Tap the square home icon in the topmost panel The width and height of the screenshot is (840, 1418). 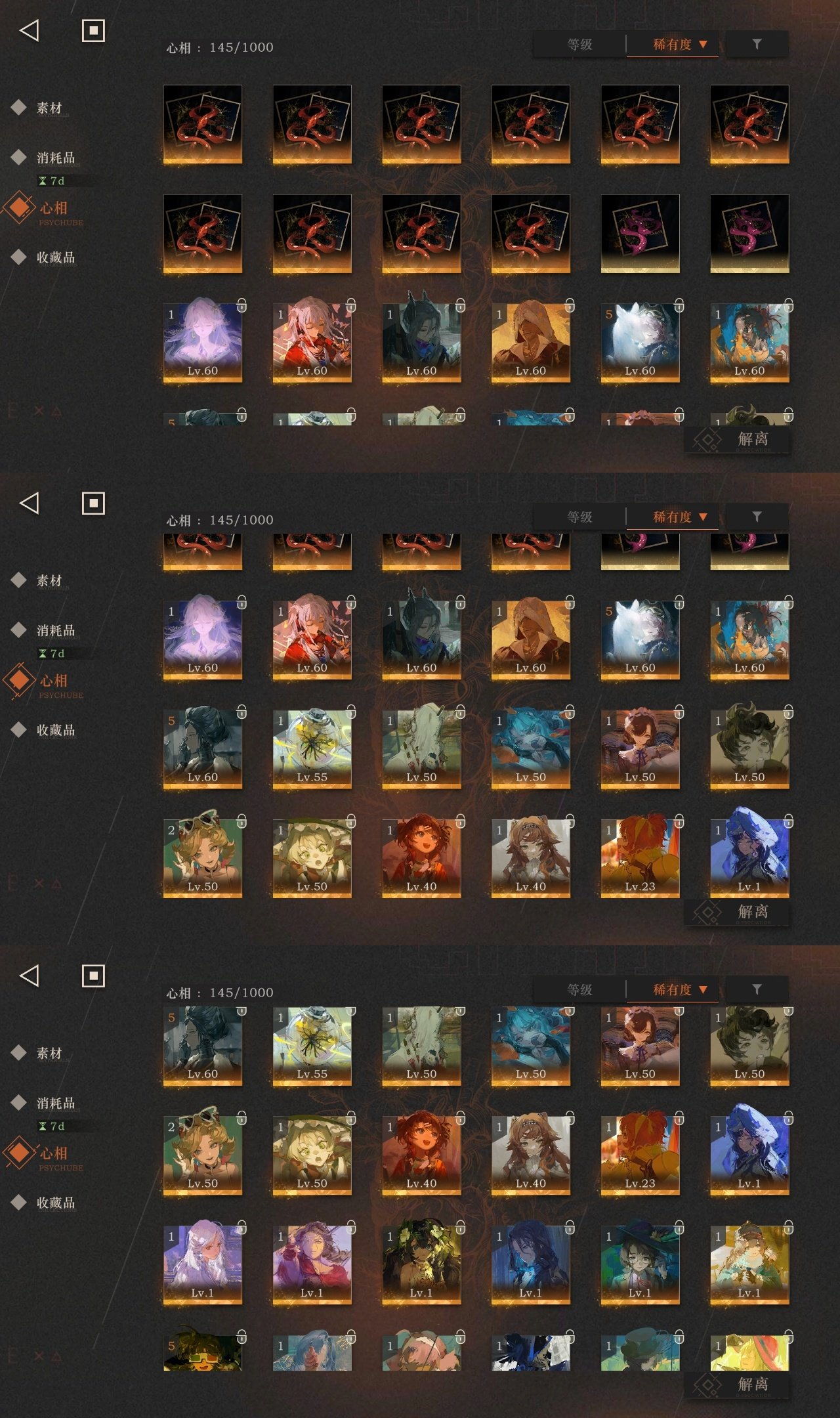[x=93, y=31]
